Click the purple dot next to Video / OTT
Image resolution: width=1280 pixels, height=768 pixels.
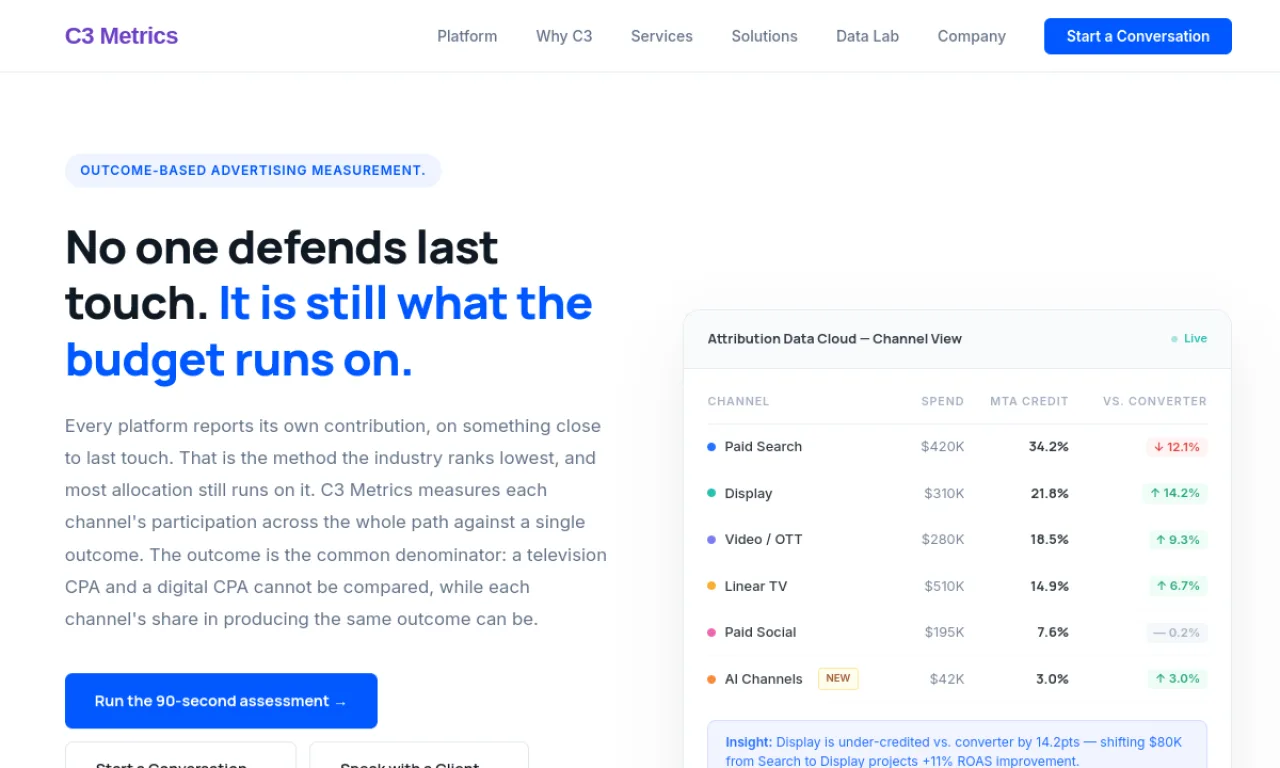tap(712, 539)
